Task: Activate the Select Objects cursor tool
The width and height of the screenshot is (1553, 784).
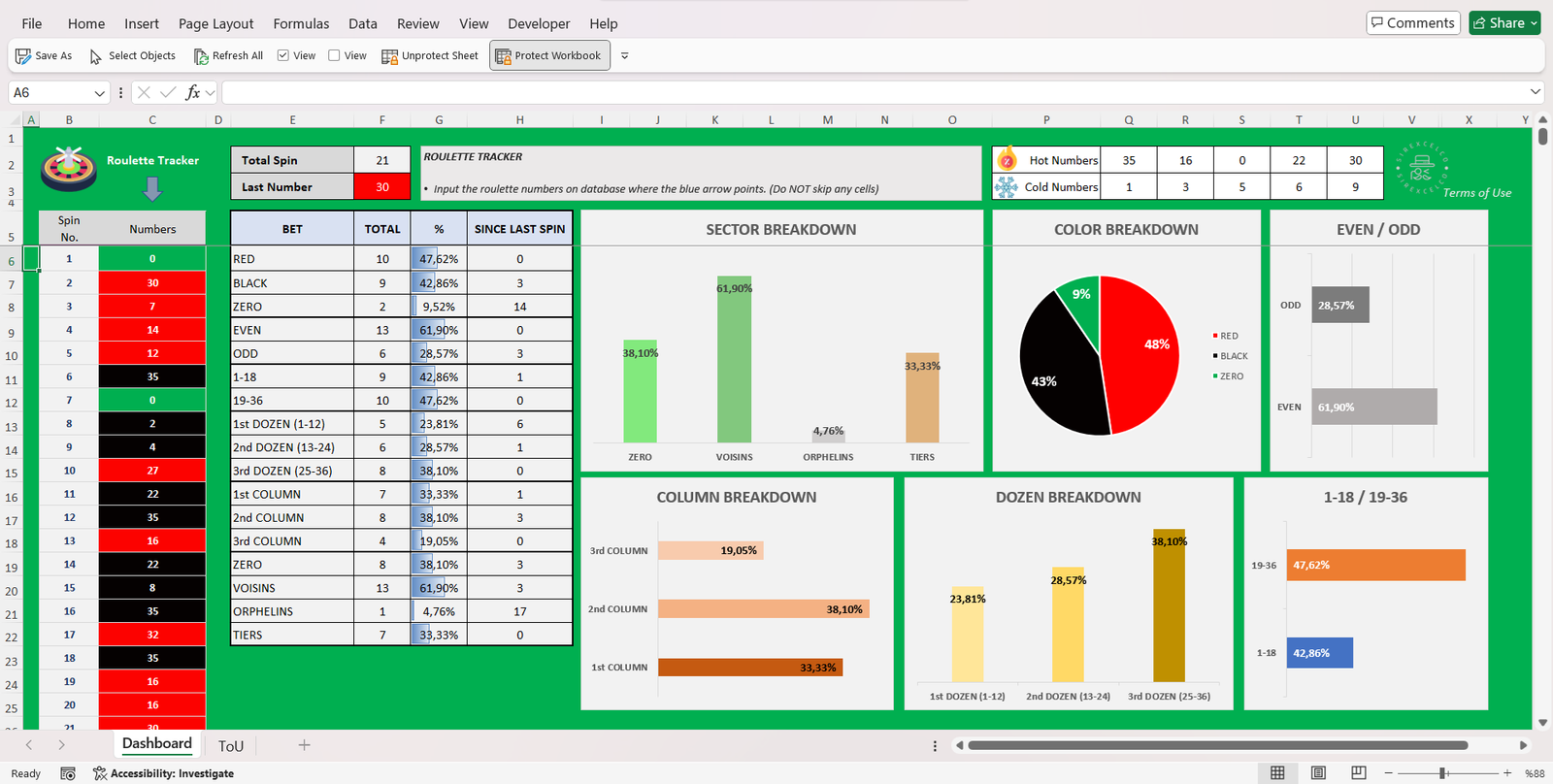Action: pyautogui.click(x=95, y=56)
